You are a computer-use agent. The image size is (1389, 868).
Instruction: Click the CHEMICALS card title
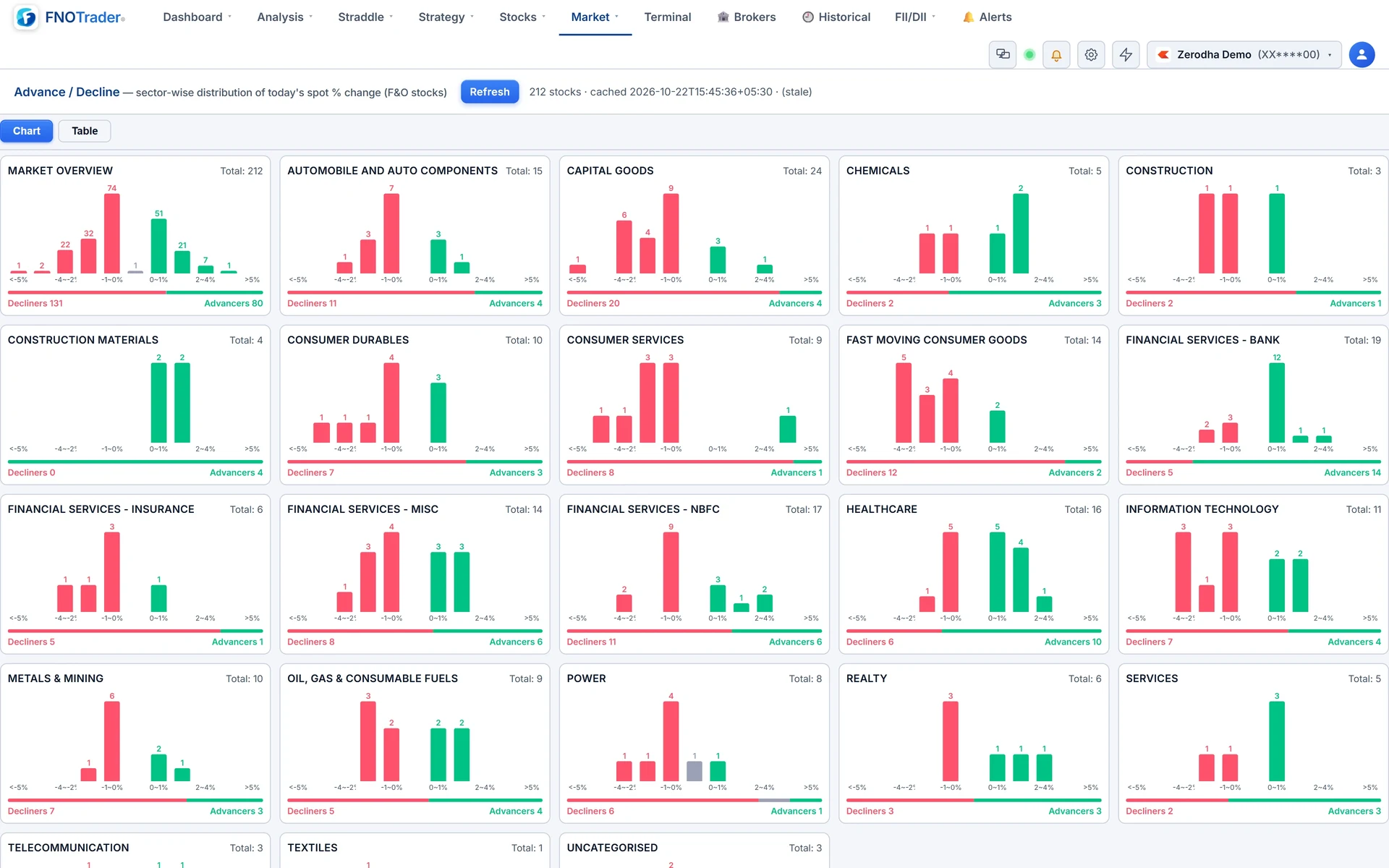coord(878,171)
